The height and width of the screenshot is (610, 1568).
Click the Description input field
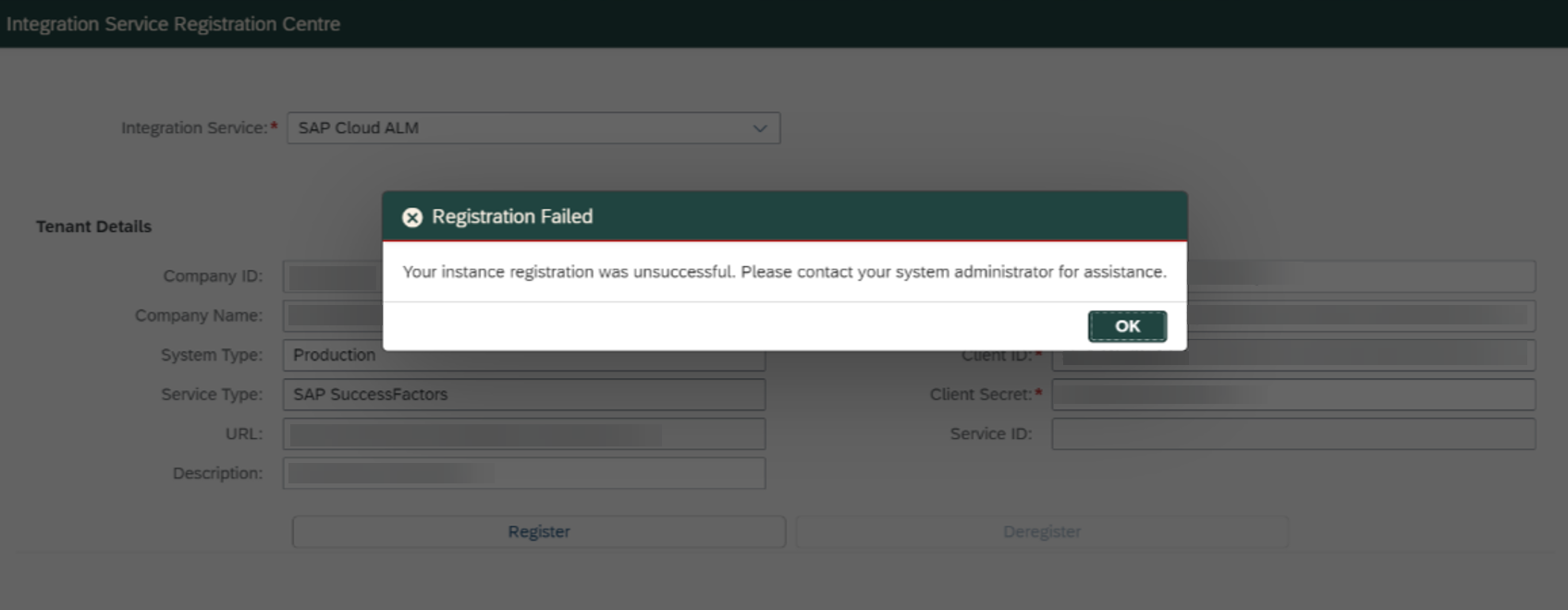pyautogui.click(x=524, y=473)
